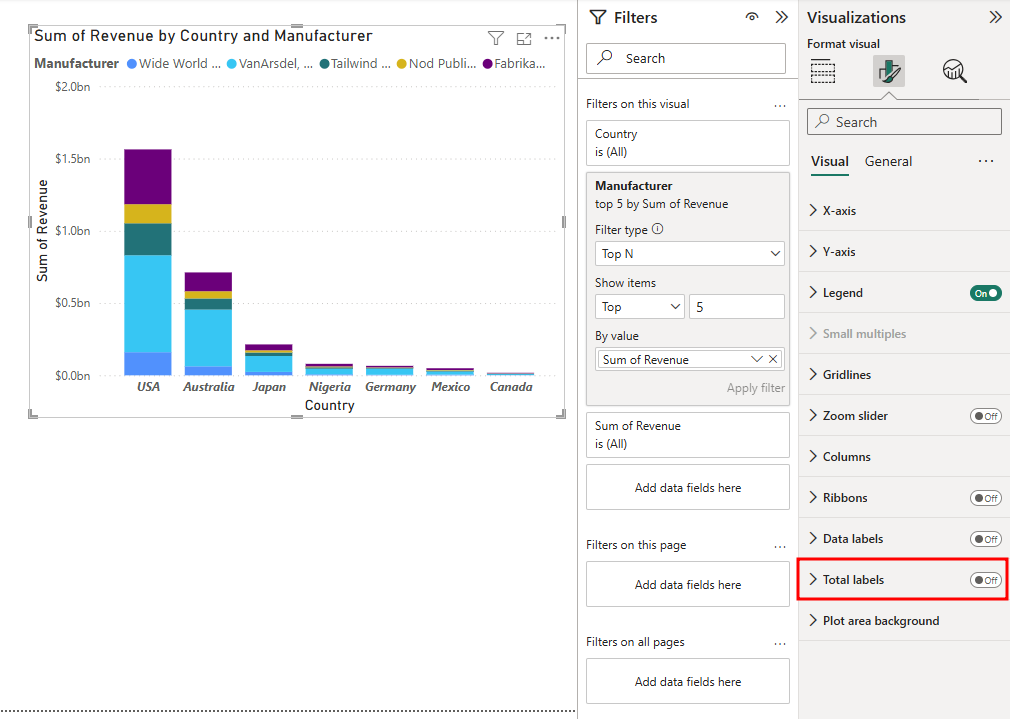Collapse the Filters pane with double arrows
1010x719 pixels.
point(781,17)
